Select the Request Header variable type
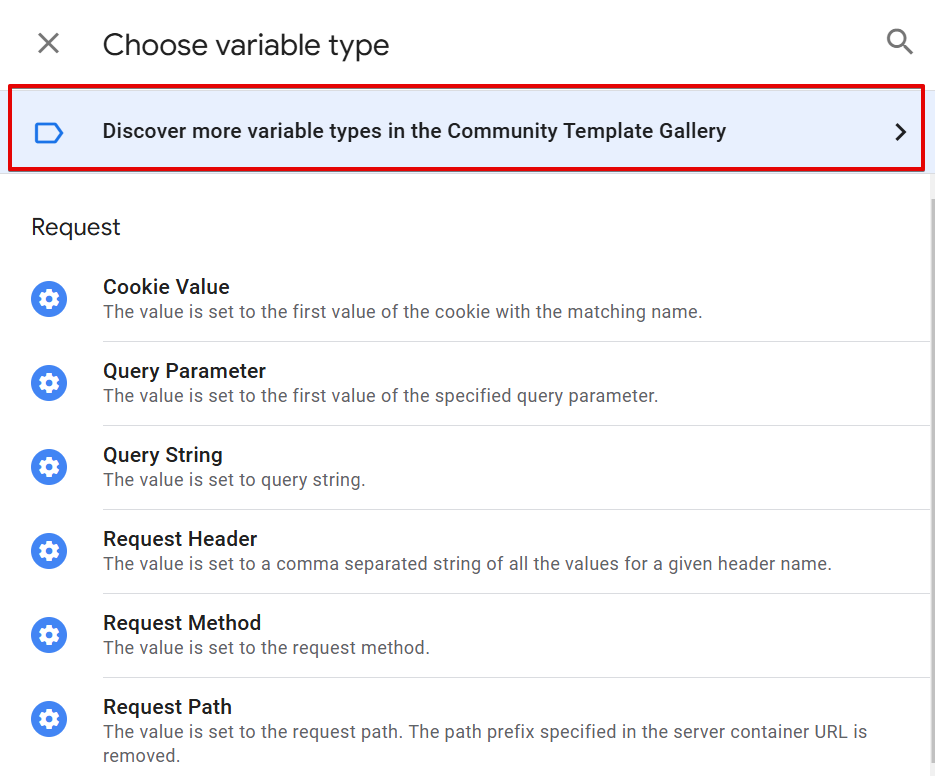935x776 pixels. [x=180, y=539]
